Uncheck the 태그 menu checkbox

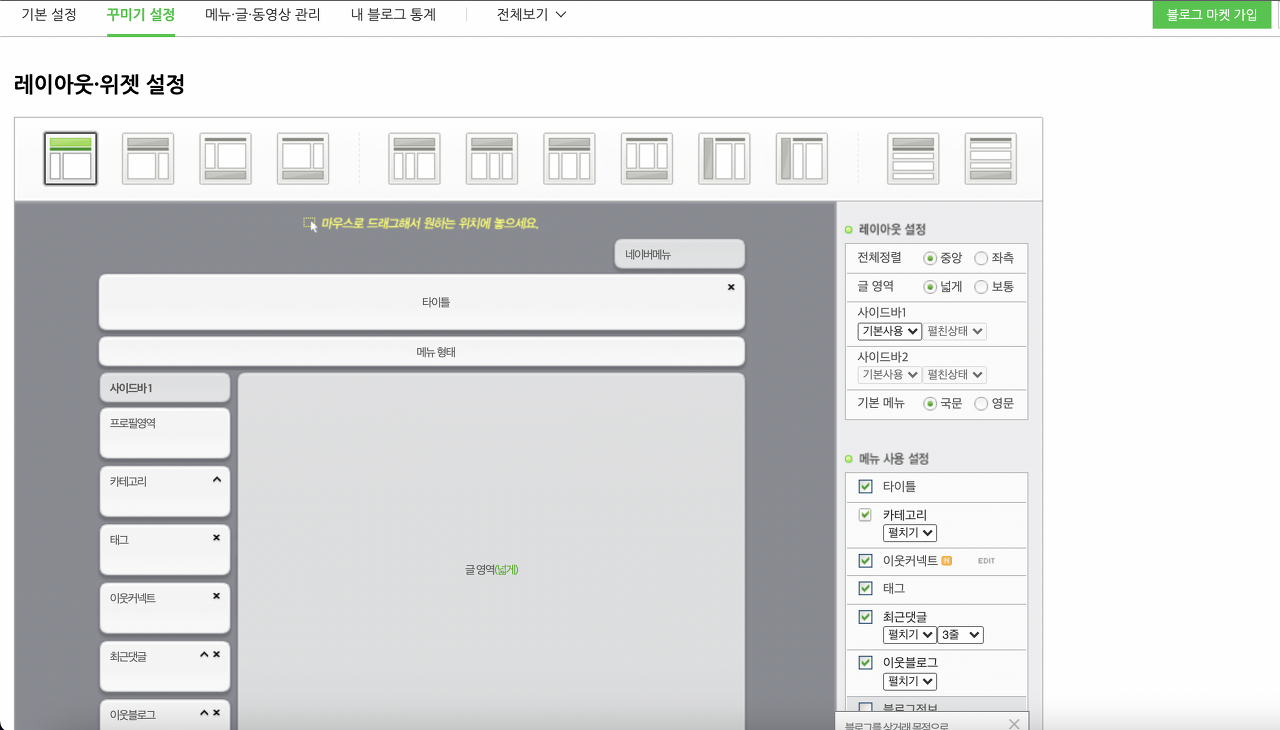(x=866, y=588)
